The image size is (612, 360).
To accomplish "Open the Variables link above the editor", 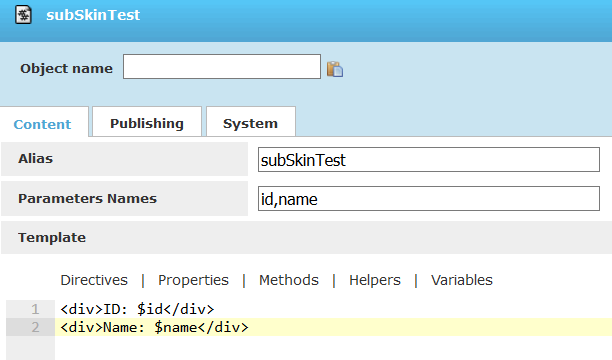I will click(x=462, y=280).
